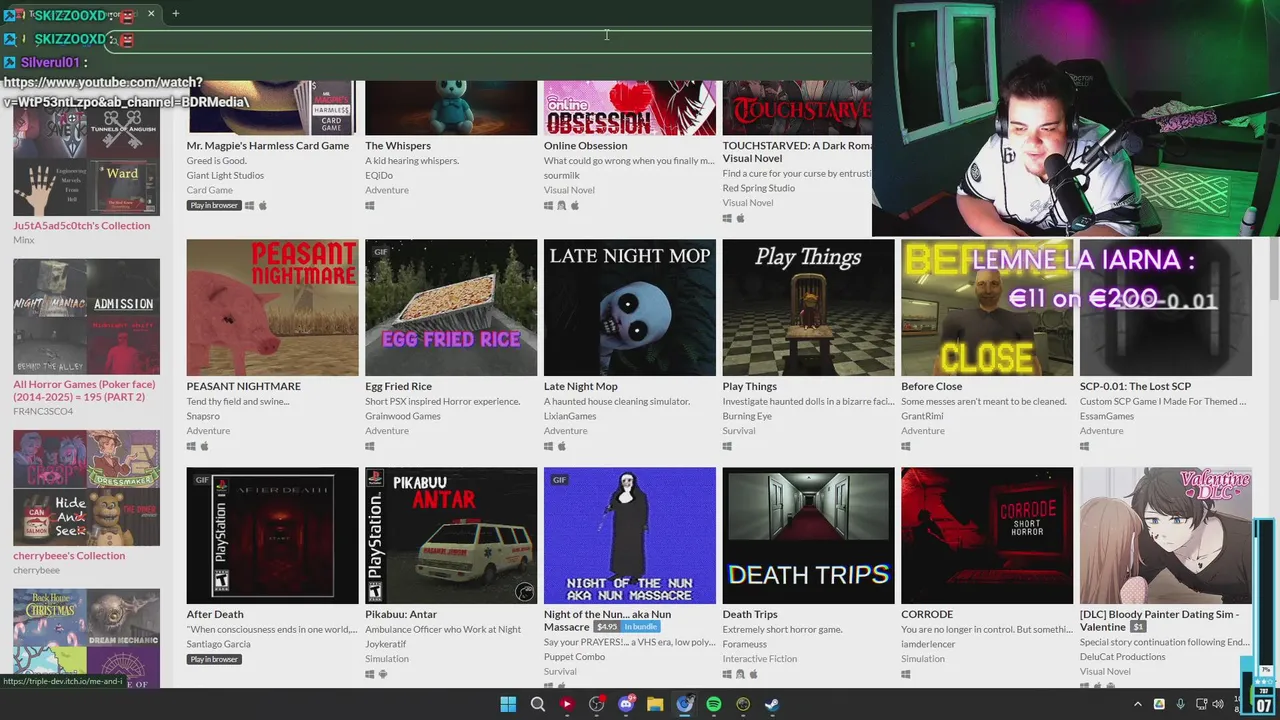Open Egg Fried Rice title link

click(398, 386)
